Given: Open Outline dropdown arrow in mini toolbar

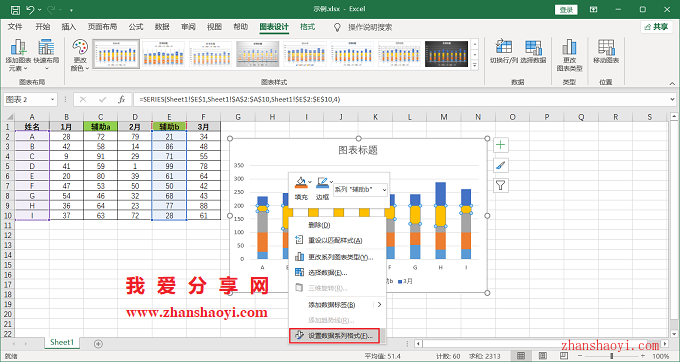Looking at the screenshot, I should pos(331,182).
